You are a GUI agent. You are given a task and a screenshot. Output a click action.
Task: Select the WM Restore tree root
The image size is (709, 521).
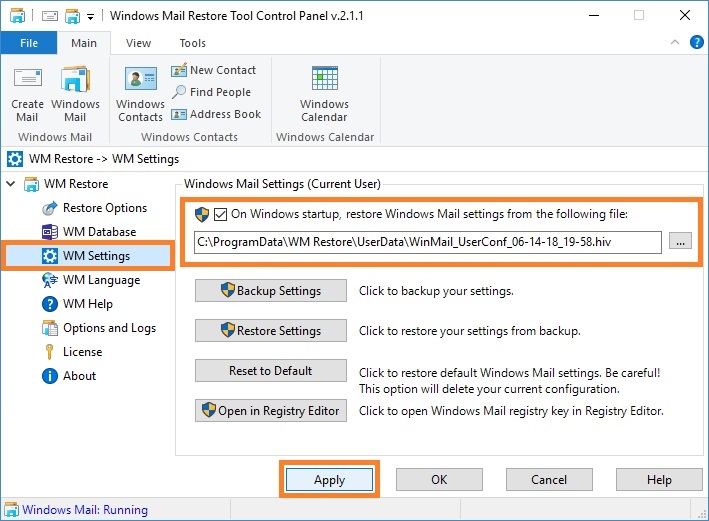click(x=66, y=184)
